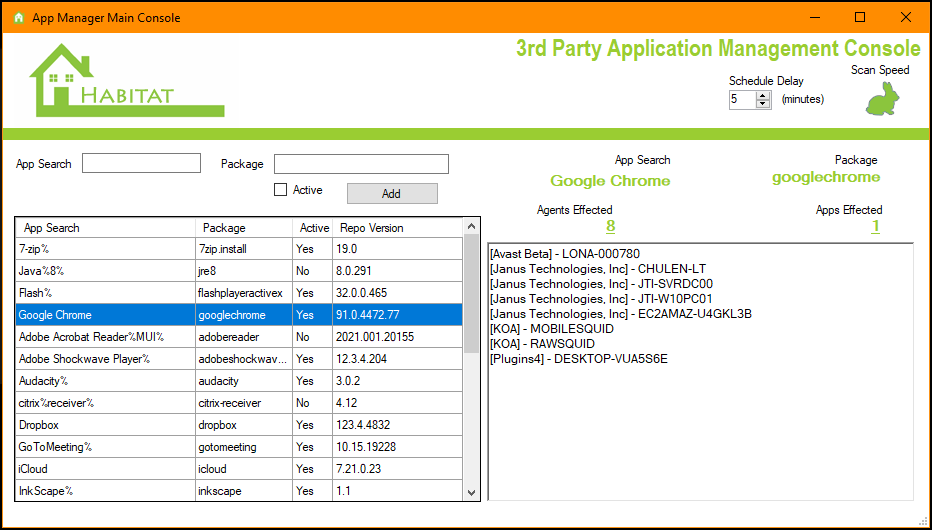
Task: Click the Schedule Delay value field
Action: [742, 99]
